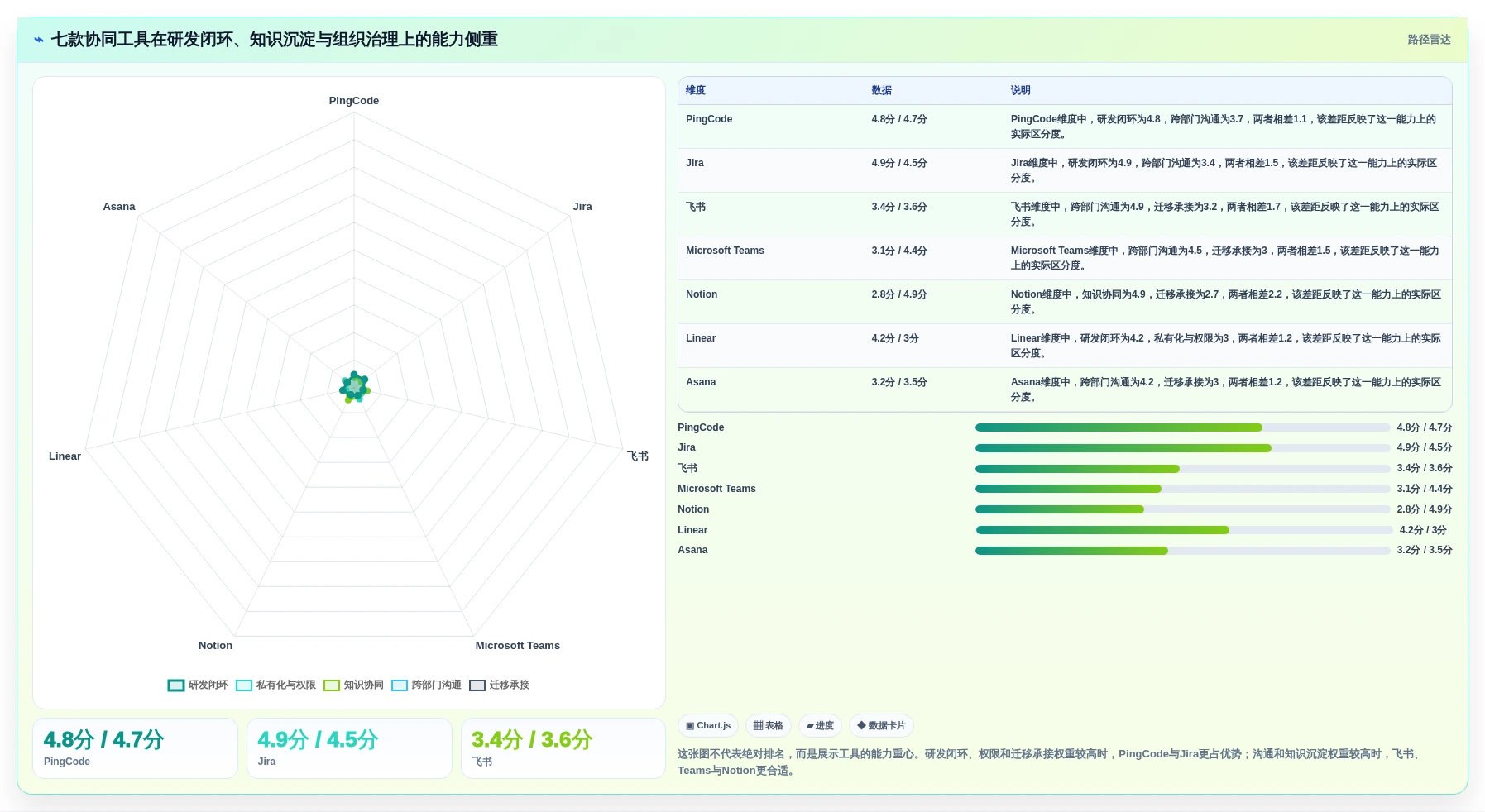Hide the 迁移承接 legend series

(500, 685)
